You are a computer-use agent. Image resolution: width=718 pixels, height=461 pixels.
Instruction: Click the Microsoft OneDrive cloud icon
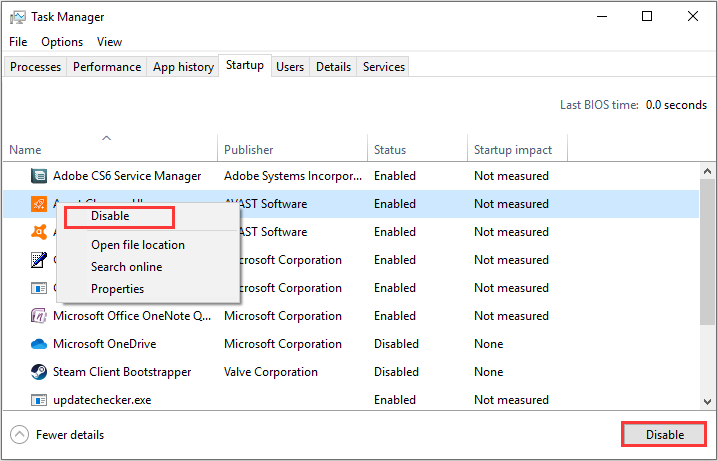coord(39,344)
